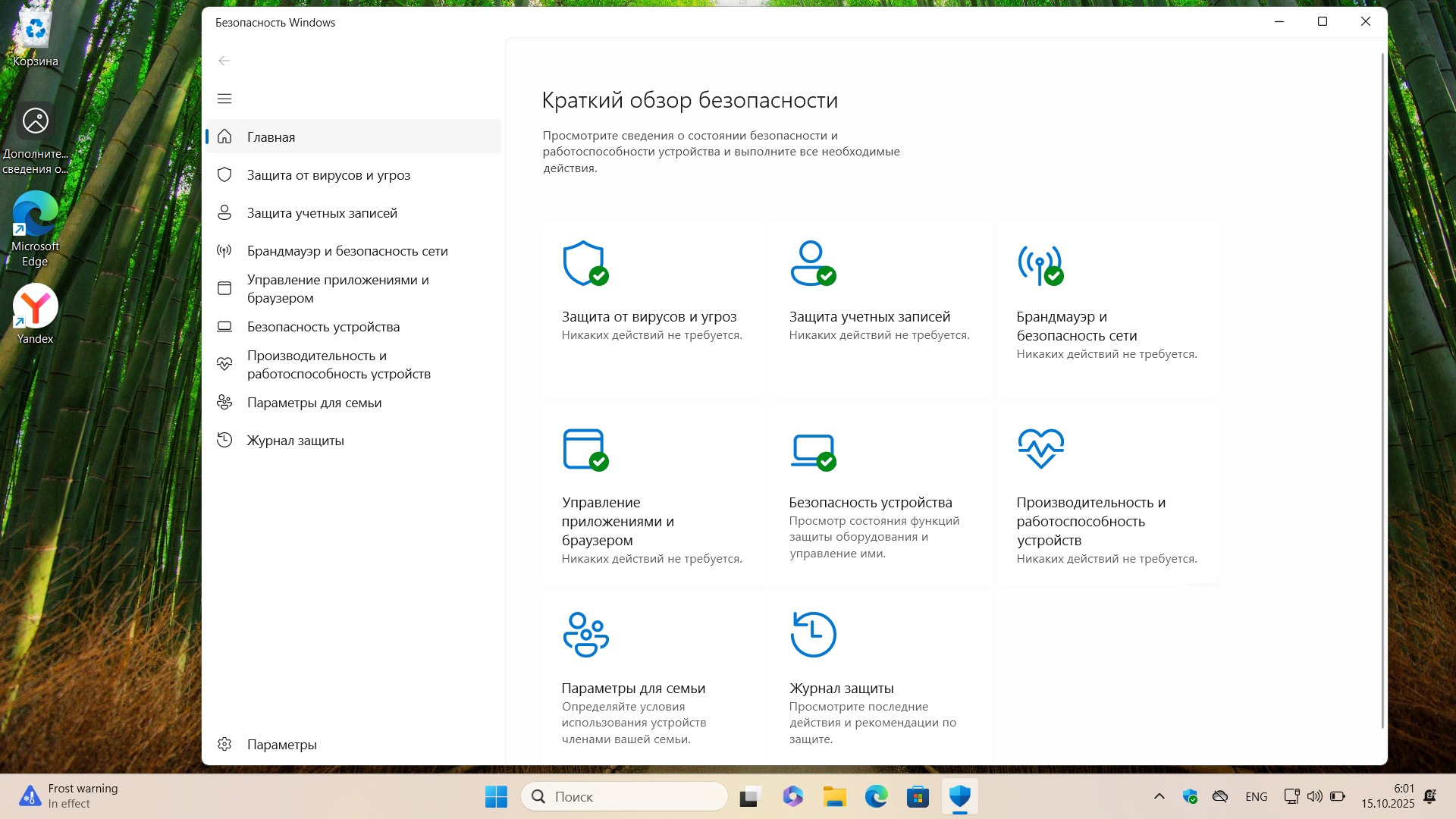Image resolution: width=1456 pixels, height=819 pixels.
Task: Open the device health heart tile icon
Action: [x=1040, y=448]
